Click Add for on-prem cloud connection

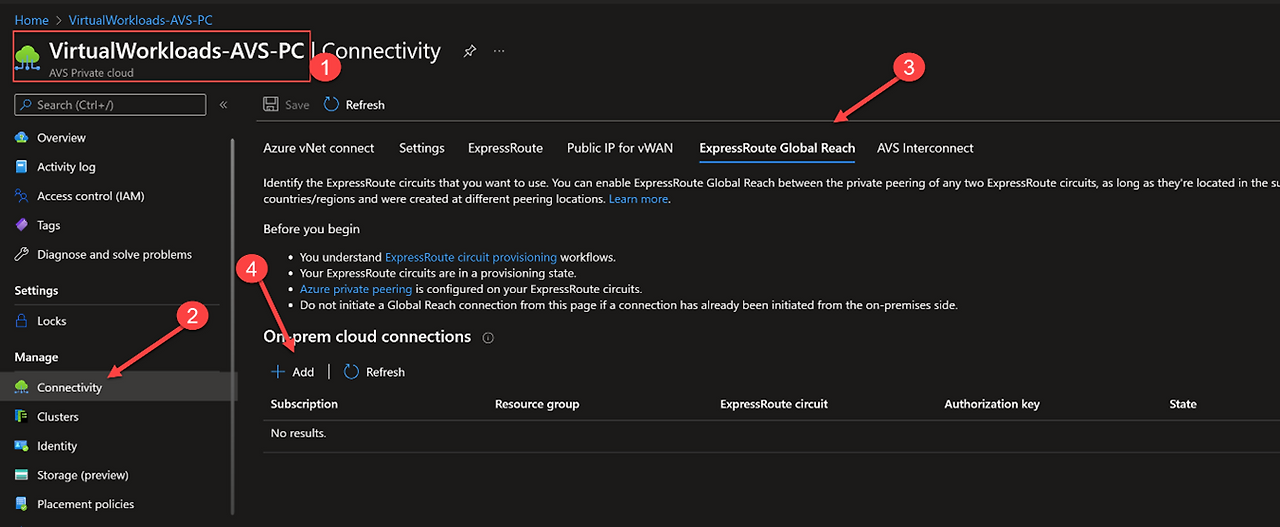[x=293, y=372]
